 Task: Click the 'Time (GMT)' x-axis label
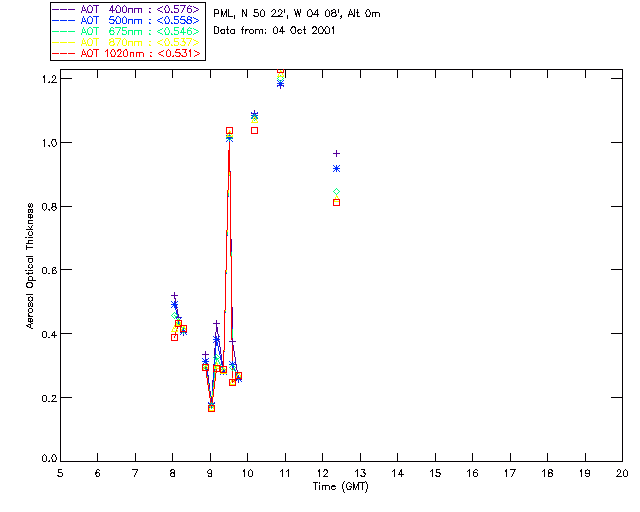click(340, 487)
